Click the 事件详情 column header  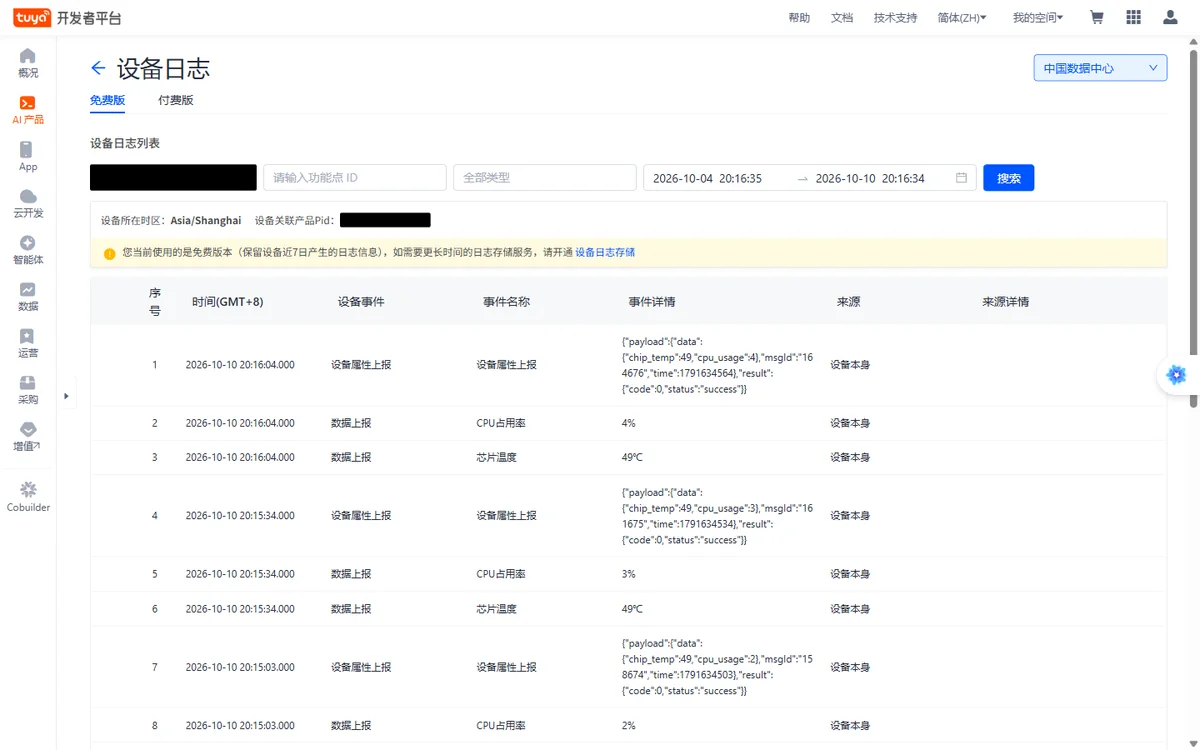coord(651,302)
